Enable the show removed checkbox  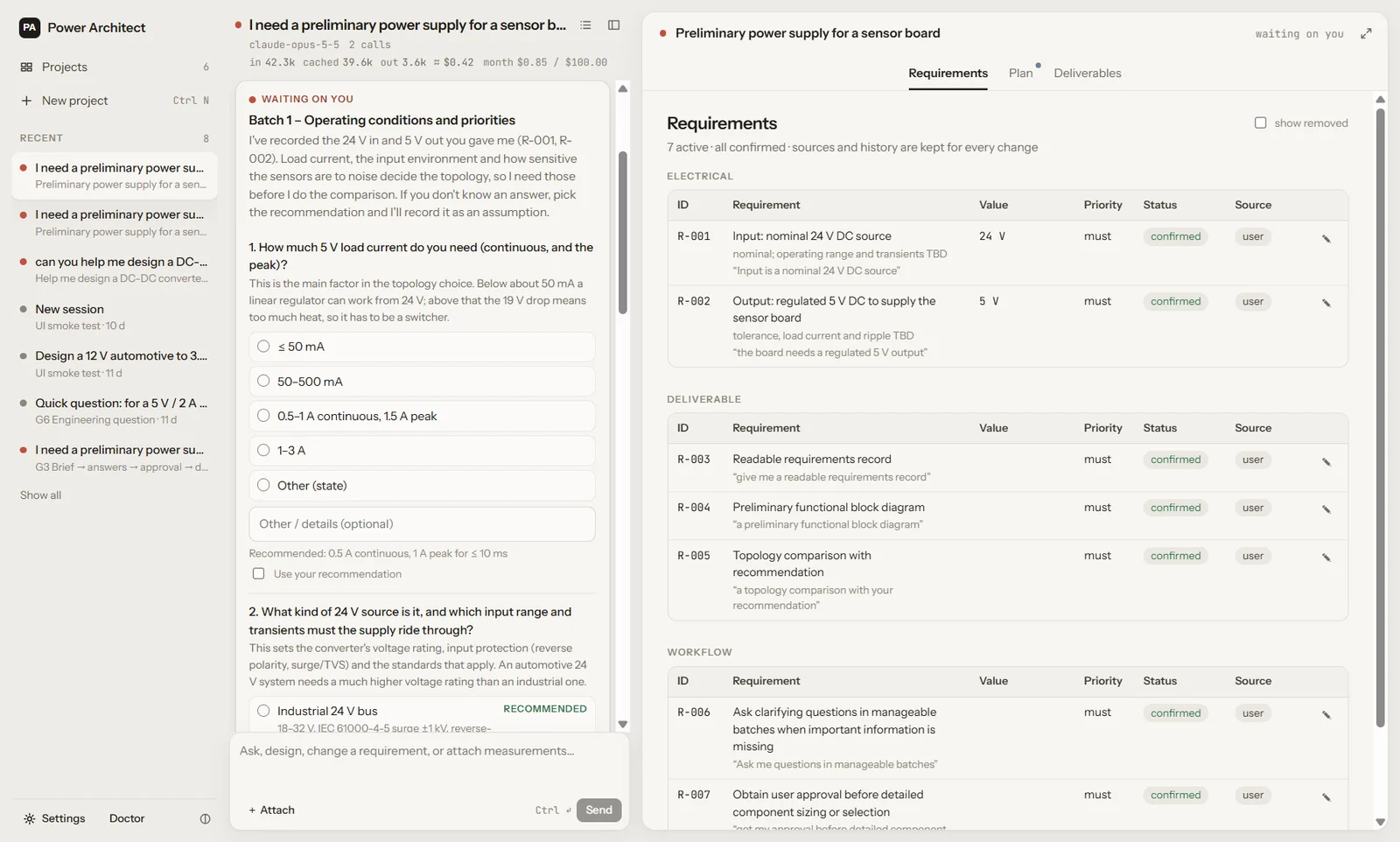pos(1260,123)
